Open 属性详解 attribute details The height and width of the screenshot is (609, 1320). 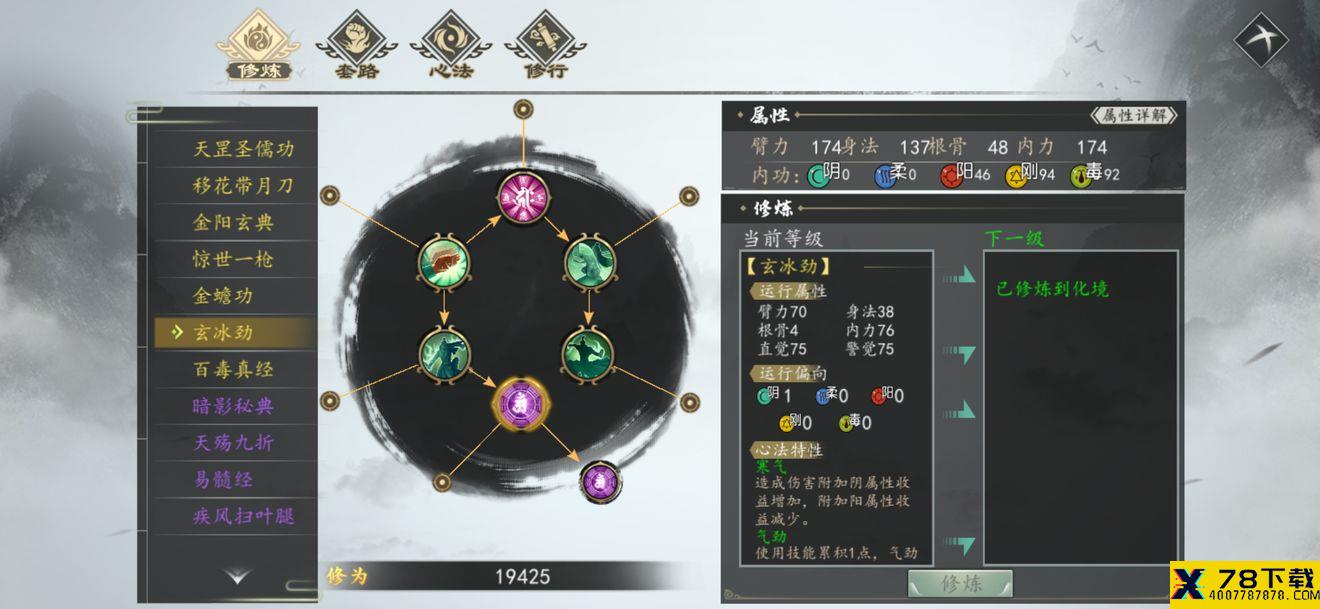click(1132, 115)
